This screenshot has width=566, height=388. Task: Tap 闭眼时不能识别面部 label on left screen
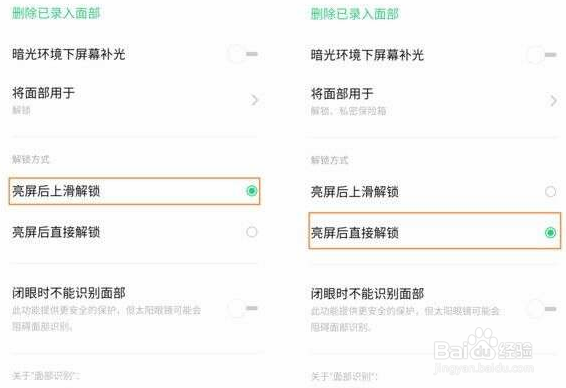69,292
